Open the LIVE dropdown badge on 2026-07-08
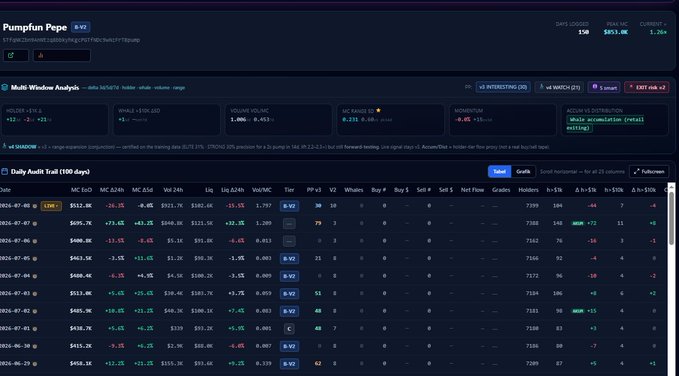Image resolution: width=679 pixels, height=376 pixels. point(51,206)
